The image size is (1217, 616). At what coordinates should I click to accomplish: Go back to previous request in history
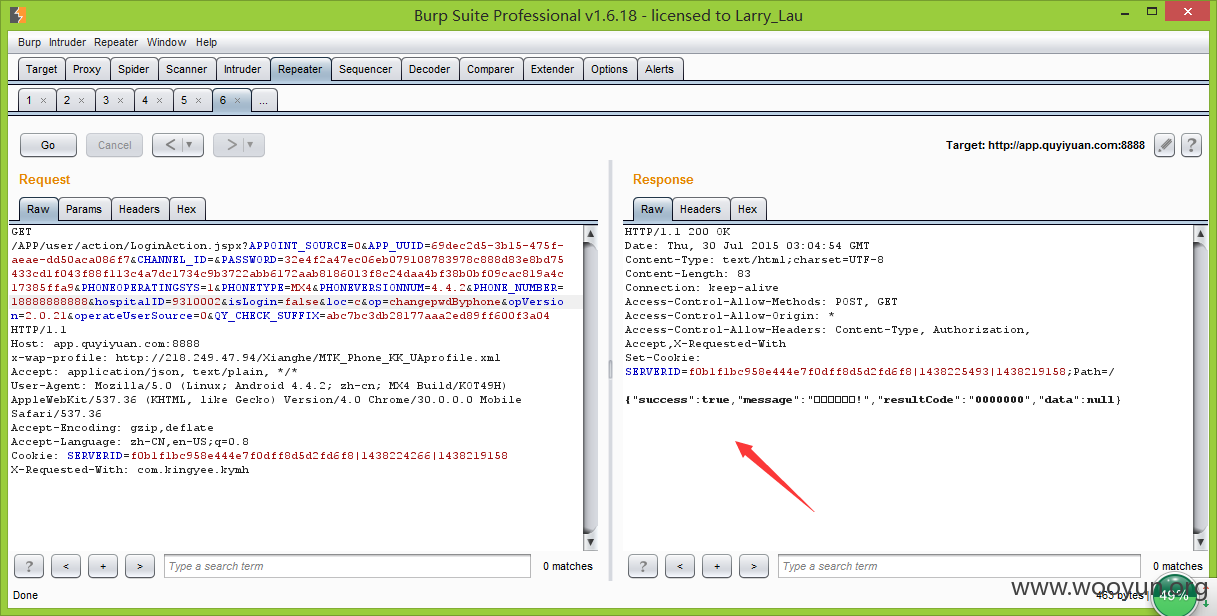pos(168,145)
